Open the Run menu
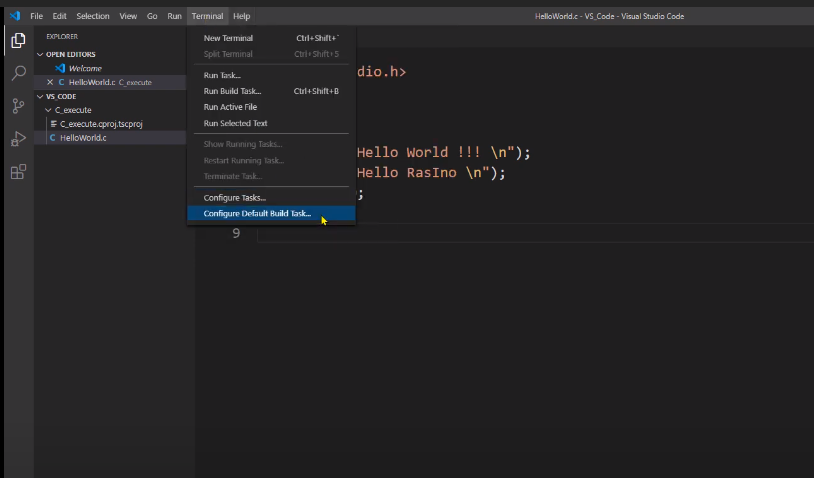The width and height of the screenshot is (814, 478). point(174,16)
